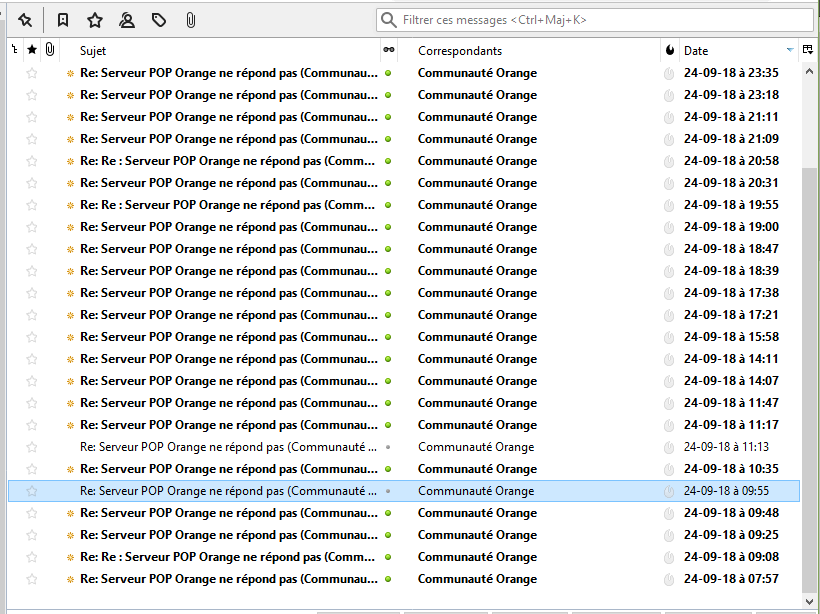Show only starred messages
Image resolution: width=820 pixels, height=614 pixels.
click(x=95, y=19)
